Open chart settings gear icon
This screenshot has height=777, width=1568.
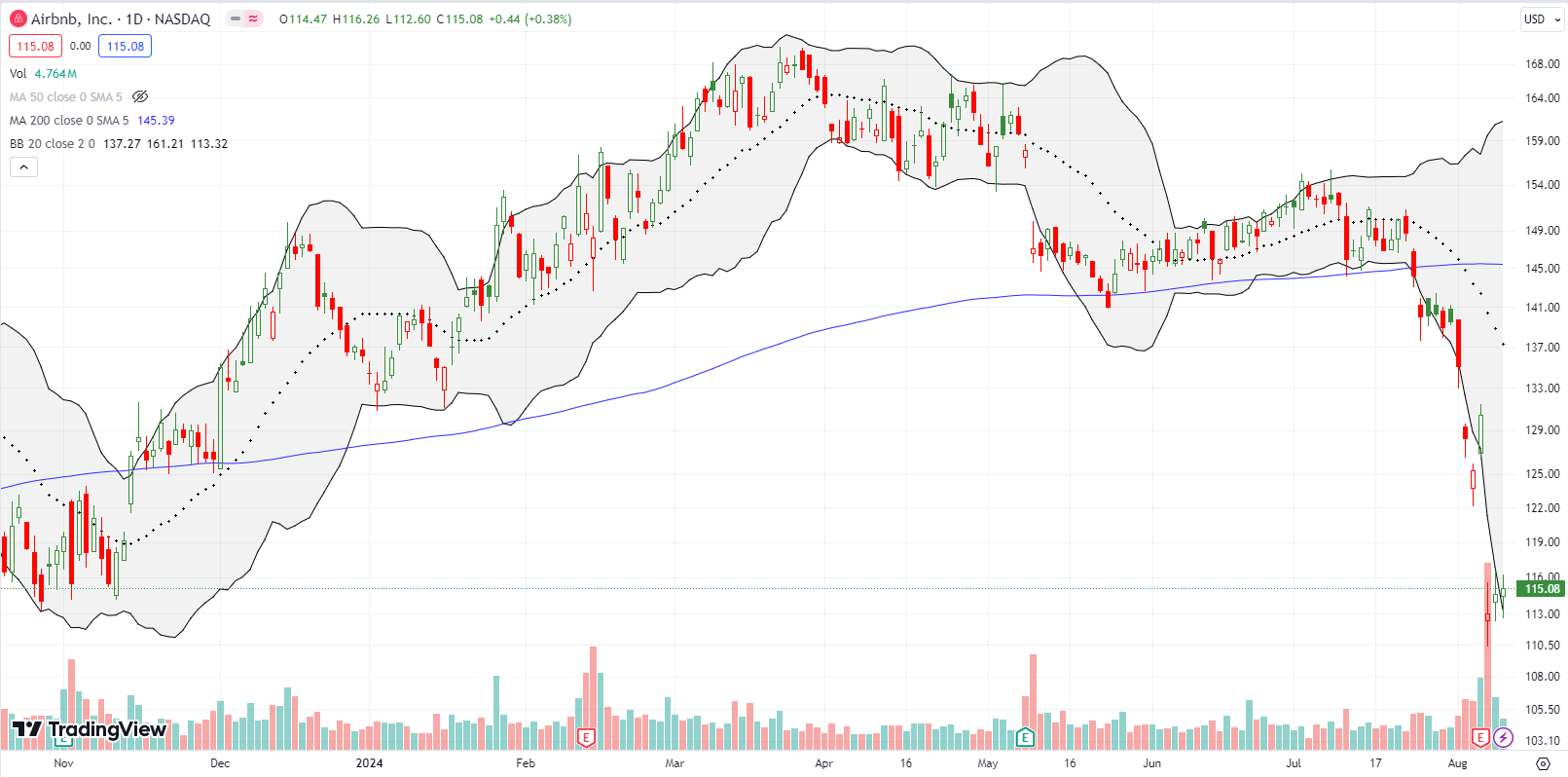point(1543,763)
